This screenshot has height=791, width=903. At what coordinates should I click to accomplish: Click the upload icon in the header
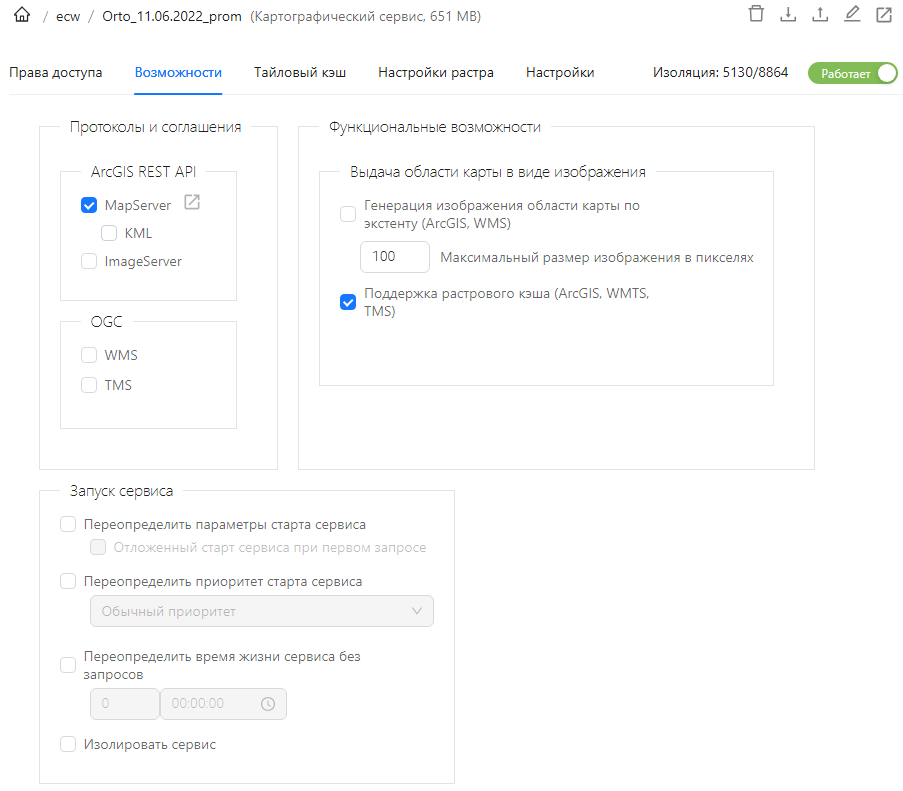click(x=820, y=14)
